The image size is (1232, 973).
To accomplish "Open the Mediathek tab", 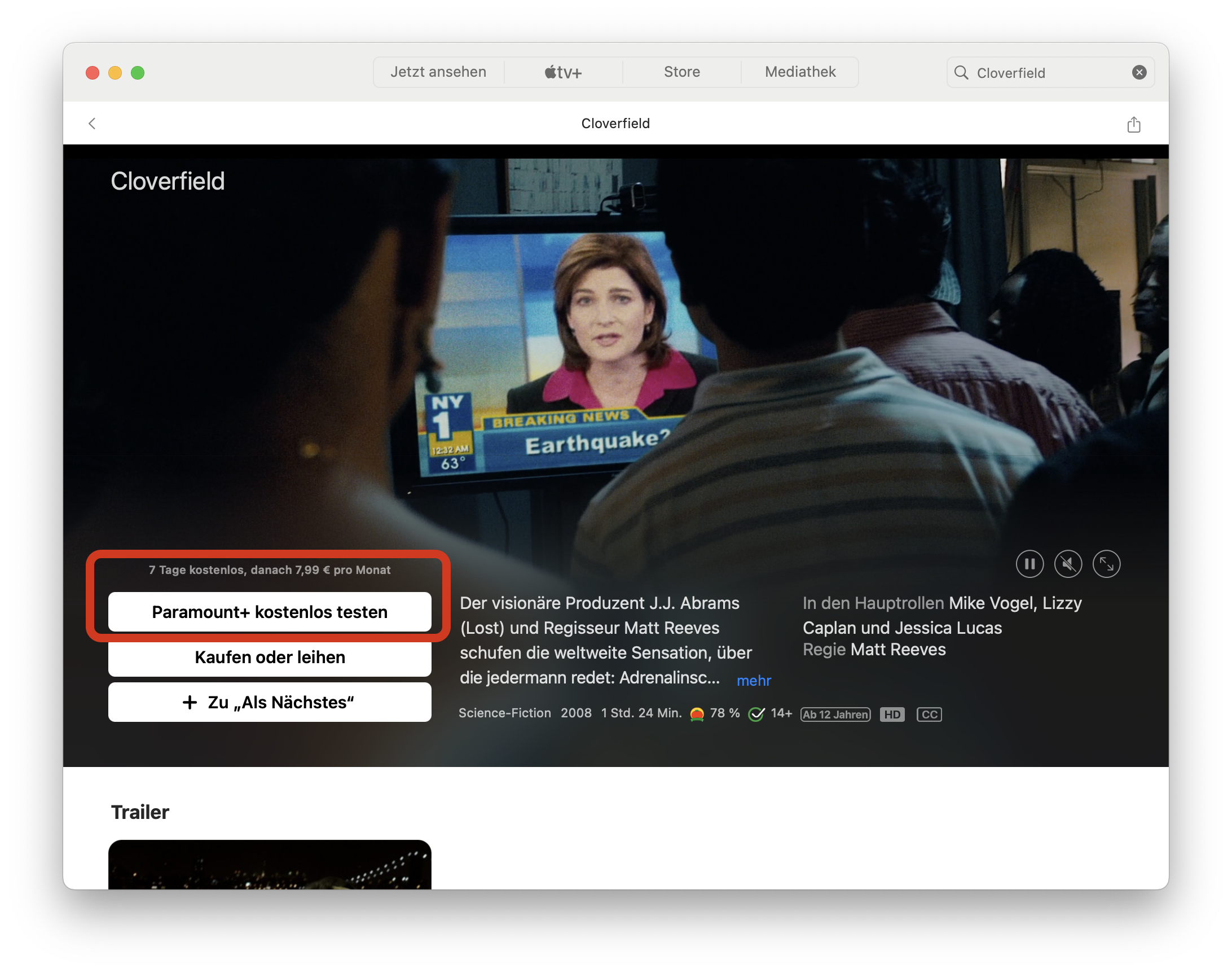I will coord(800,72).
